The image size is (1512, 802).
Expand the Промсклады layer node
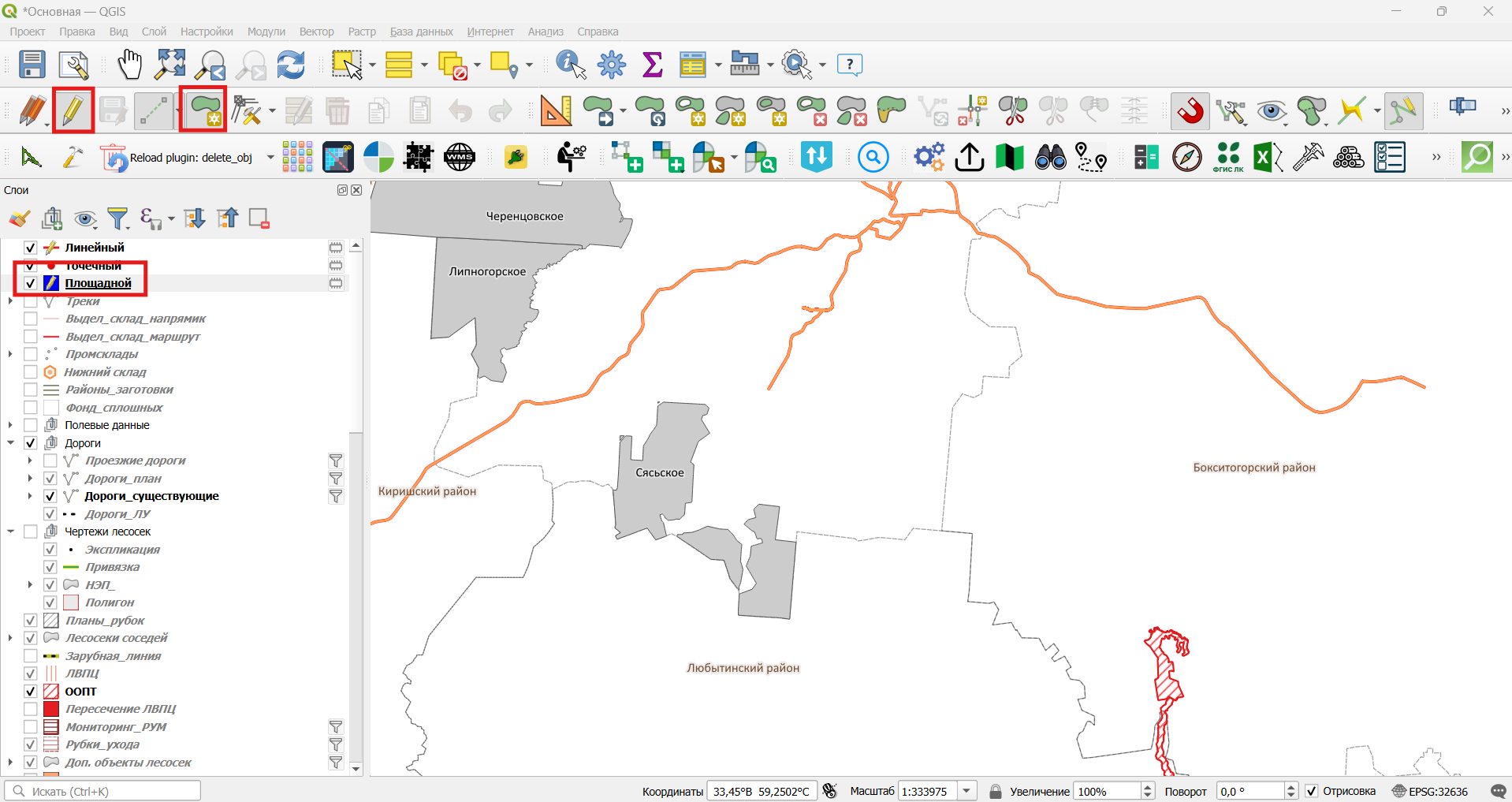(10, 354)
